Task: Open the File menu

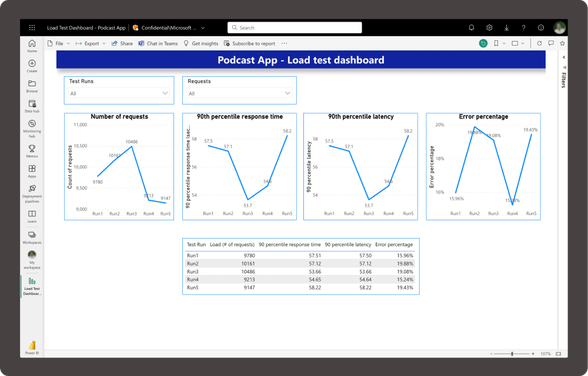Action: tap(58, 43)
